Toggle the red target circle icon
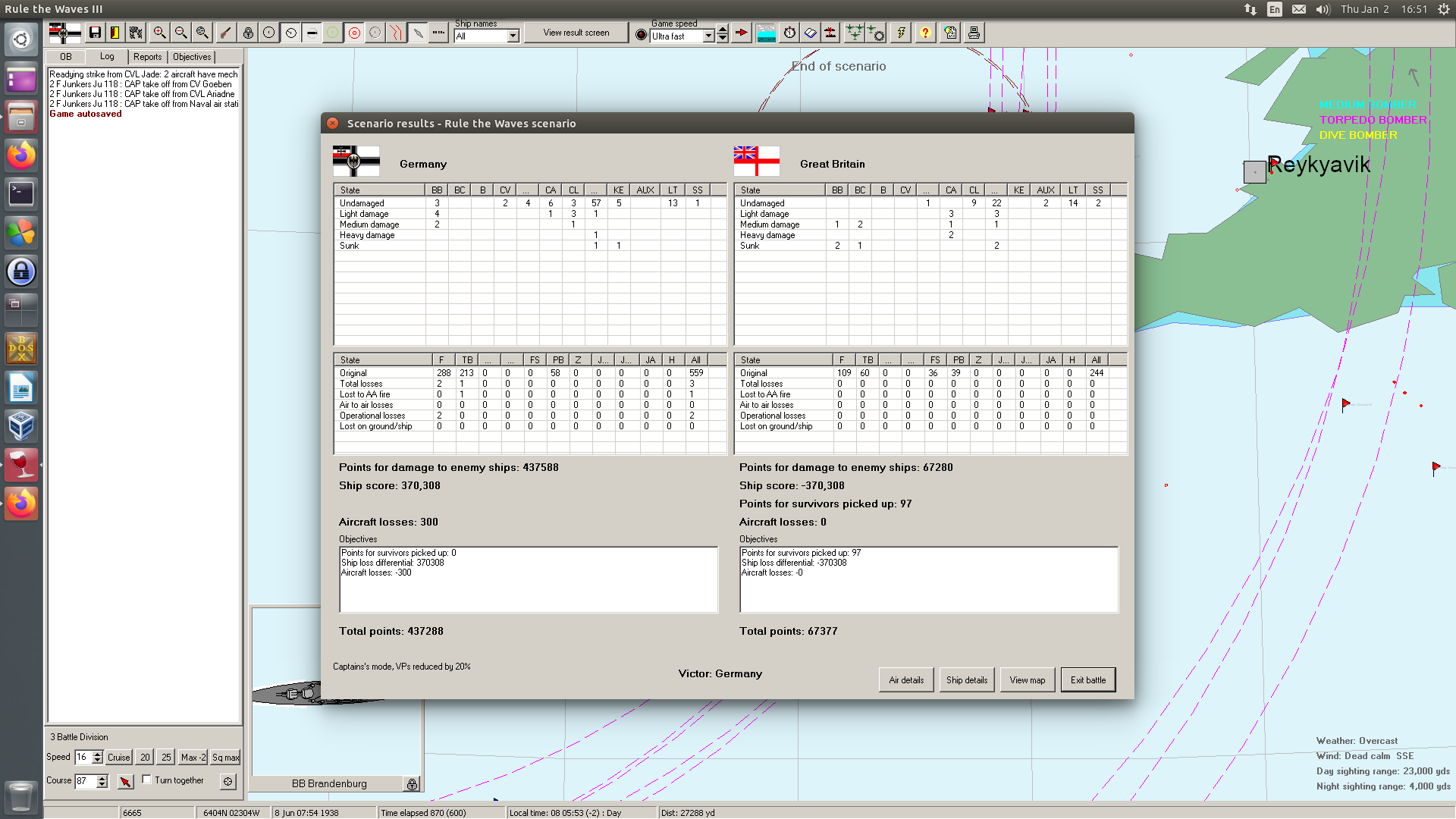Image resolution: width=1456 pixels, height=819 pixels. pos(354,33)
